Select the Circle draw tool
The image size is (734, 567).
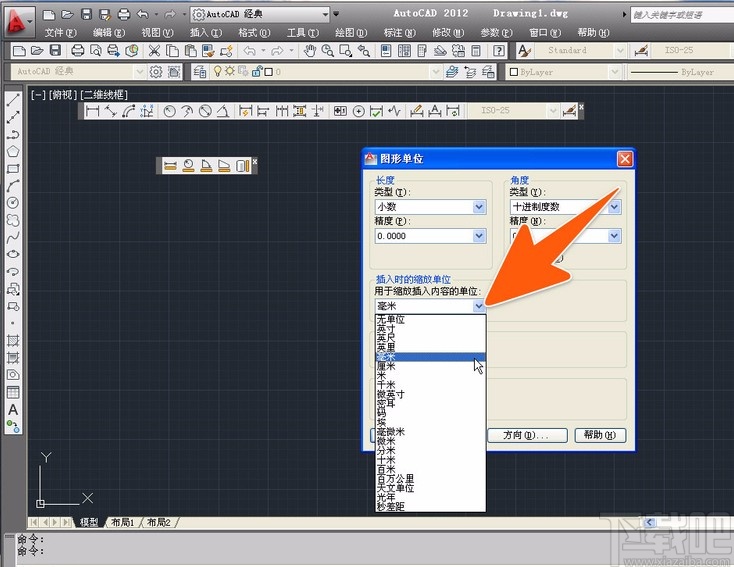(x=13, y=202)
